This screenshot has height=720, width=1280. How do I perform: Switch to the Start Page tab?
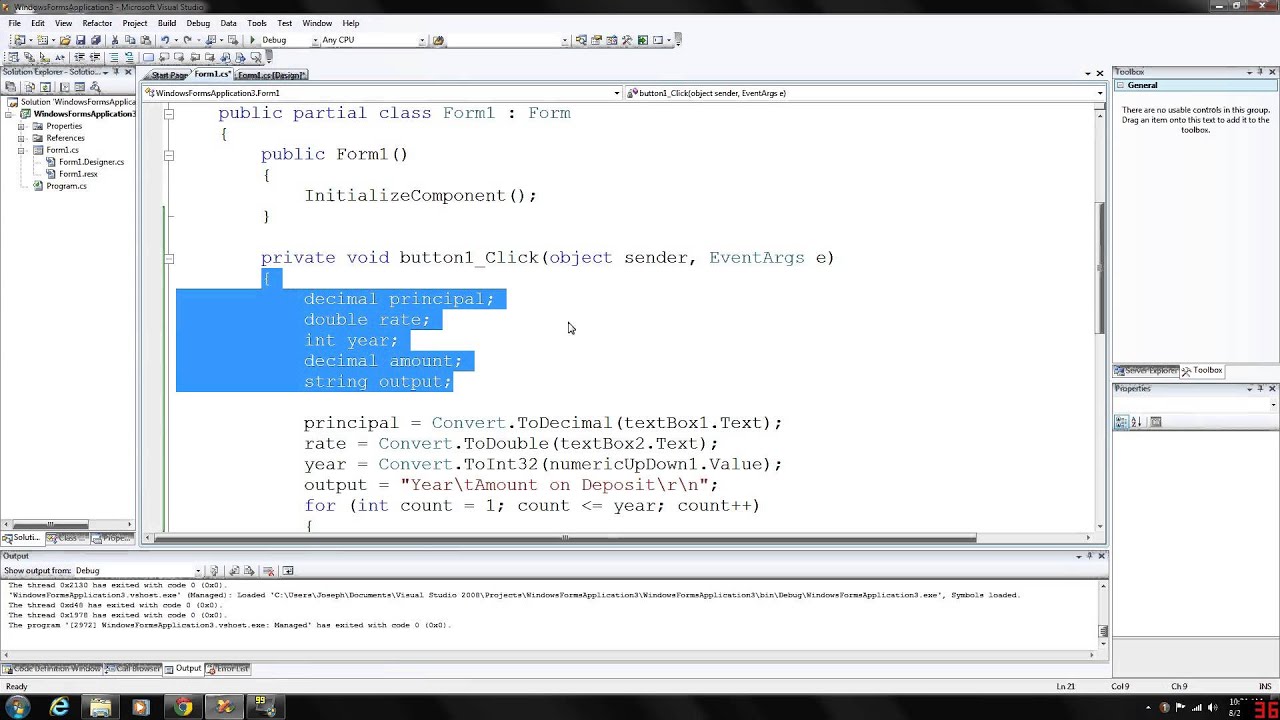(x=169, y=75)
